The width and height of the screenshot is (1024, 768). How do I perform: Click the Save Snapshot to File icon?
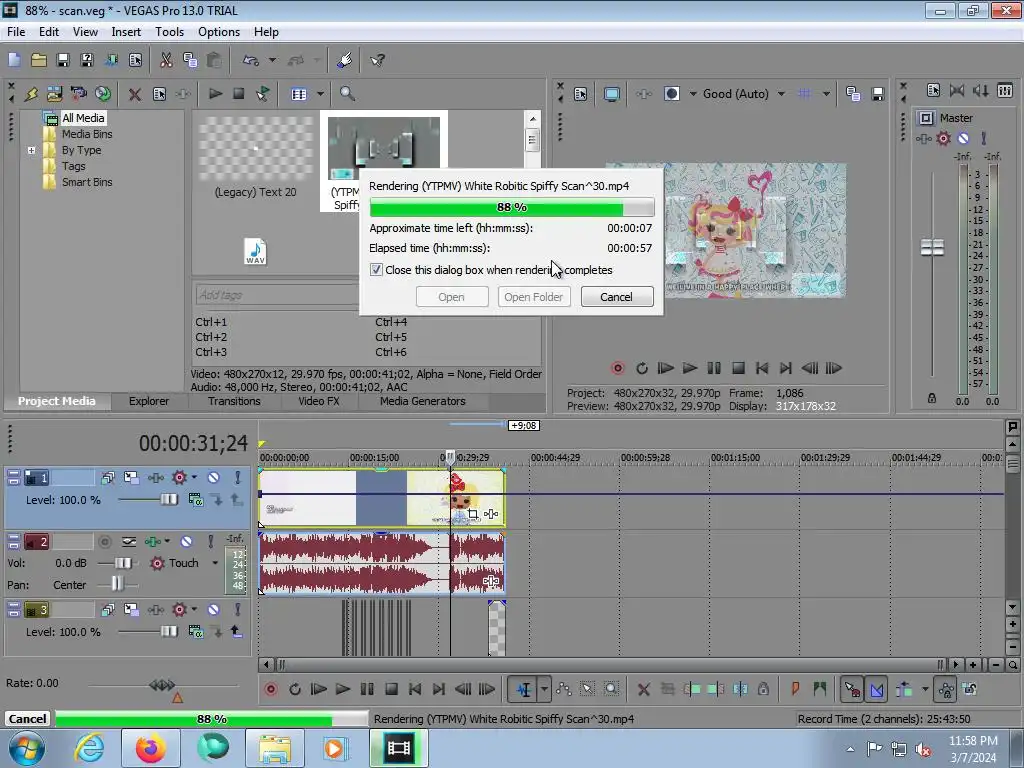tap(878, 94)
